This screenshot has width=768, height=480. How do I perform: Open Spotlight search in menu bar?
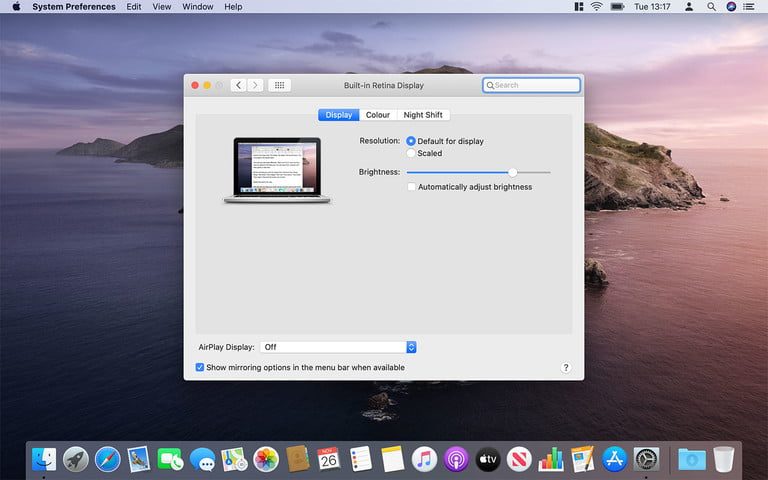click(x=711, y=6)
